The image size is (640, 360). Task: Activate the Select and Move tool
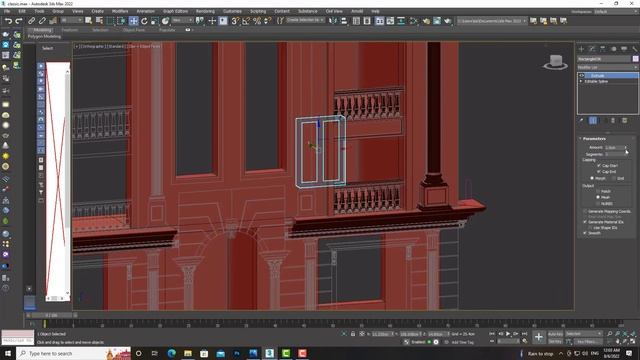click(133, 21)
